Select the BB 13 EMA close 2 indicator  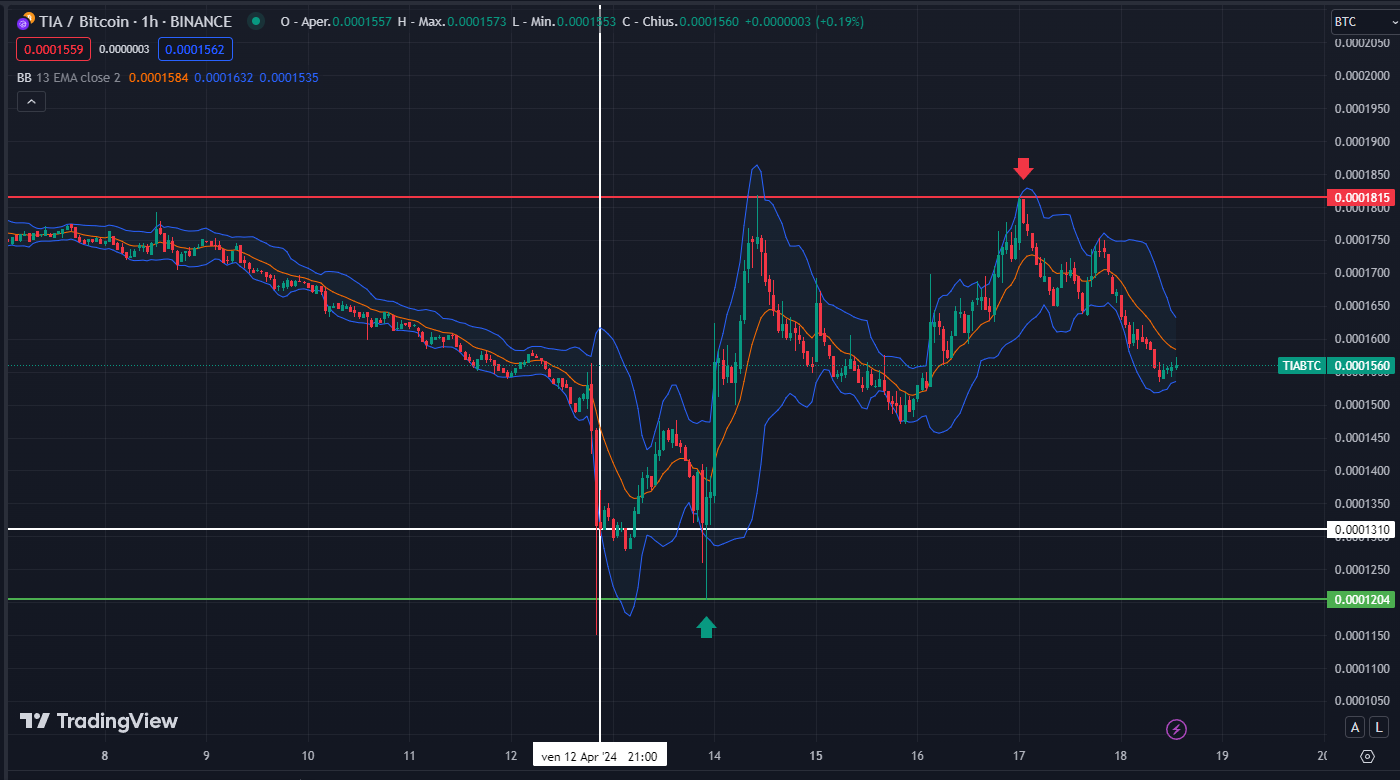point(69,77)
